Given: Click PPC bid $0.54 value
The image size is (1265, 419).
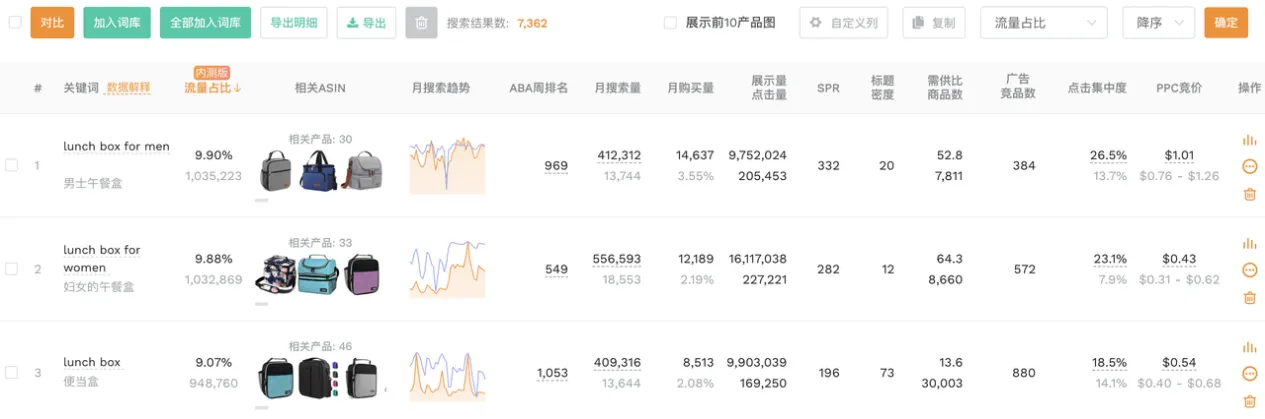Looking at the screenshot, I should (x=1179, y=363).
